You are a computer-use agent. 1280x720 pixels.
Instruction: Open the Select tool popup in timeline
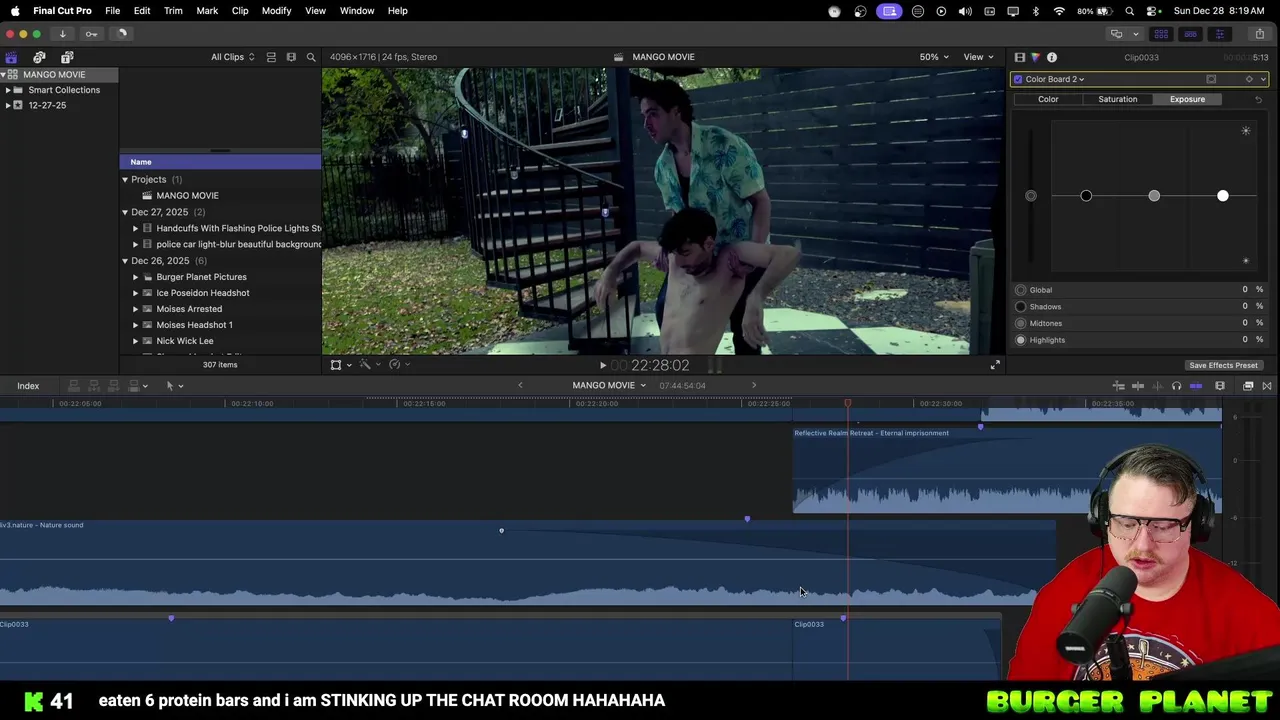point(174,386)
